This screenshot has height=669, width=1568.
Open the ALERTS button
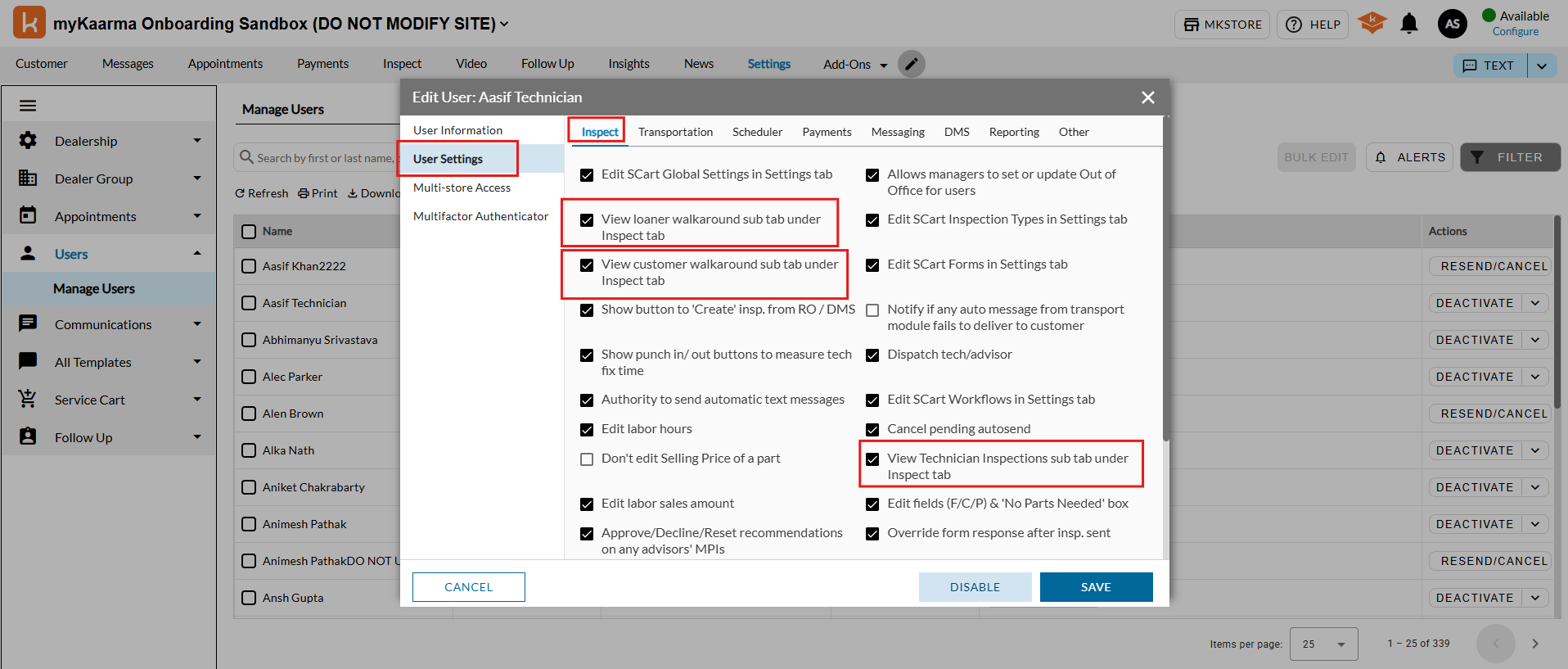1409,157
